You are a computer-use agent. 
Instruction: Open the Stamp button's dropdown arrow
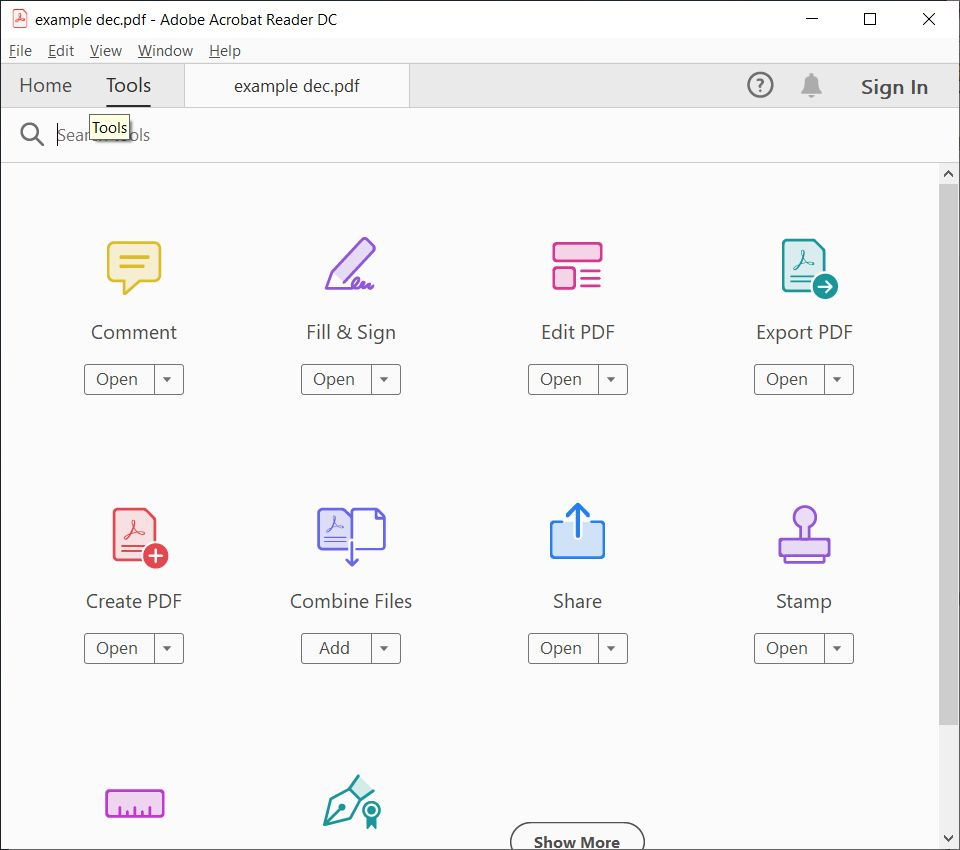pyautogui.click(x=838, y=649)
